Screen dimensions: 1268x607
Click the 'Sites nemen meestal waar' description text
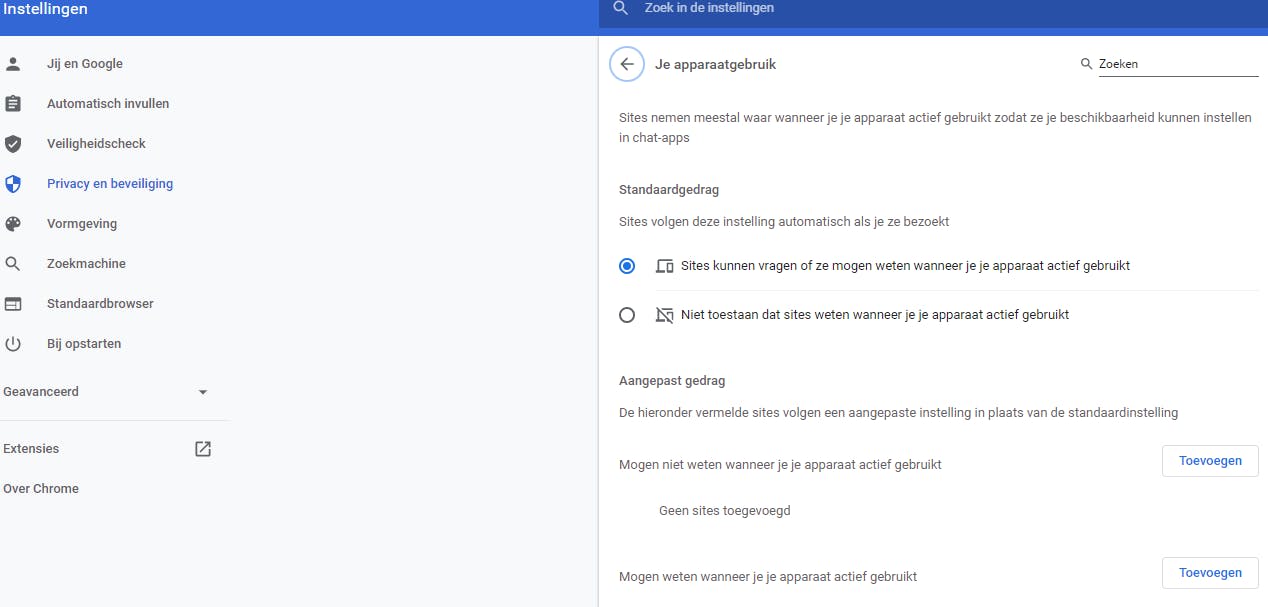pos(935,127)
